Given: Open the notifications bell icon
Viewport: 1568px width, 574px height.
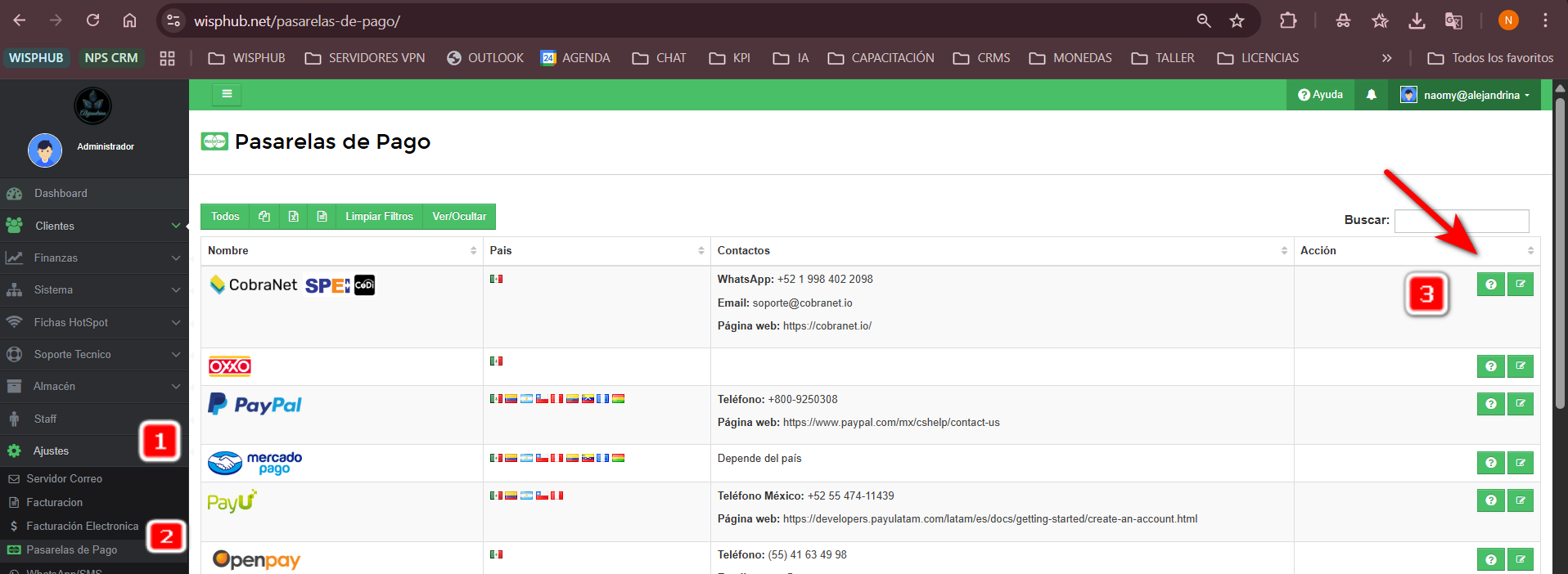Looking at the screenshot, I should [1372, 95].
